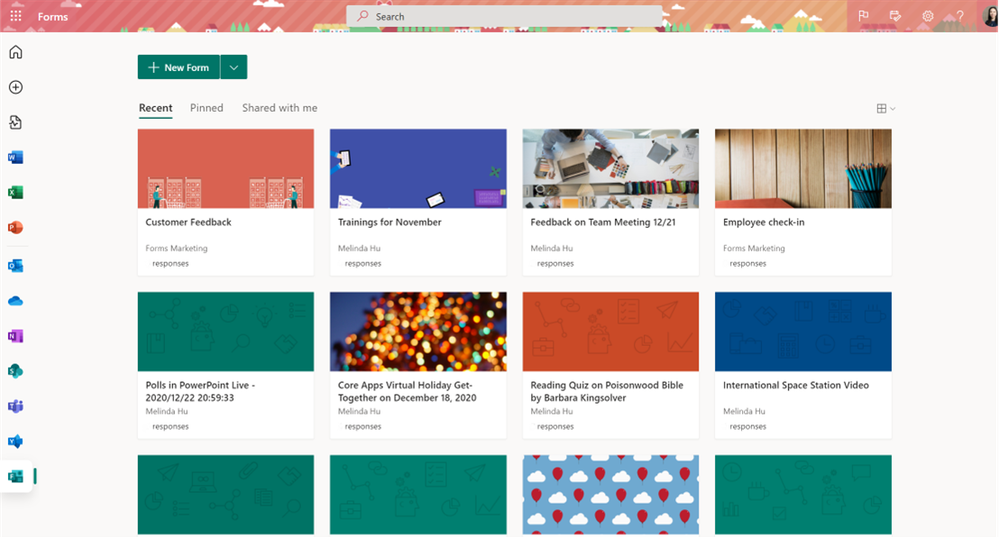Open Yammer from the sidebar

(16, 441)
